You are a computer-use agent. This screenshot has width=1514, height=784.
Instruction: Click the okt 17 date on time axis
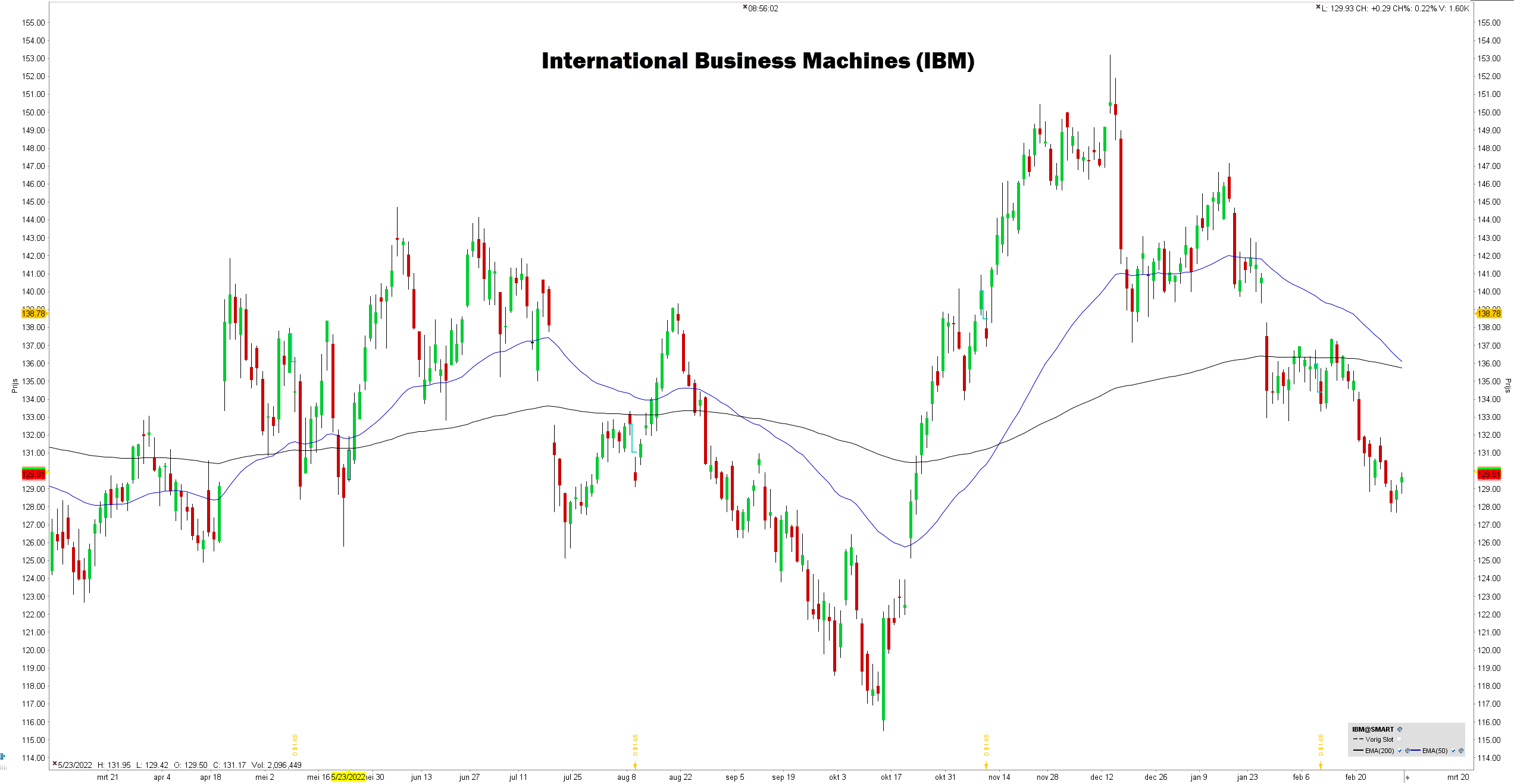click(891, 777)
